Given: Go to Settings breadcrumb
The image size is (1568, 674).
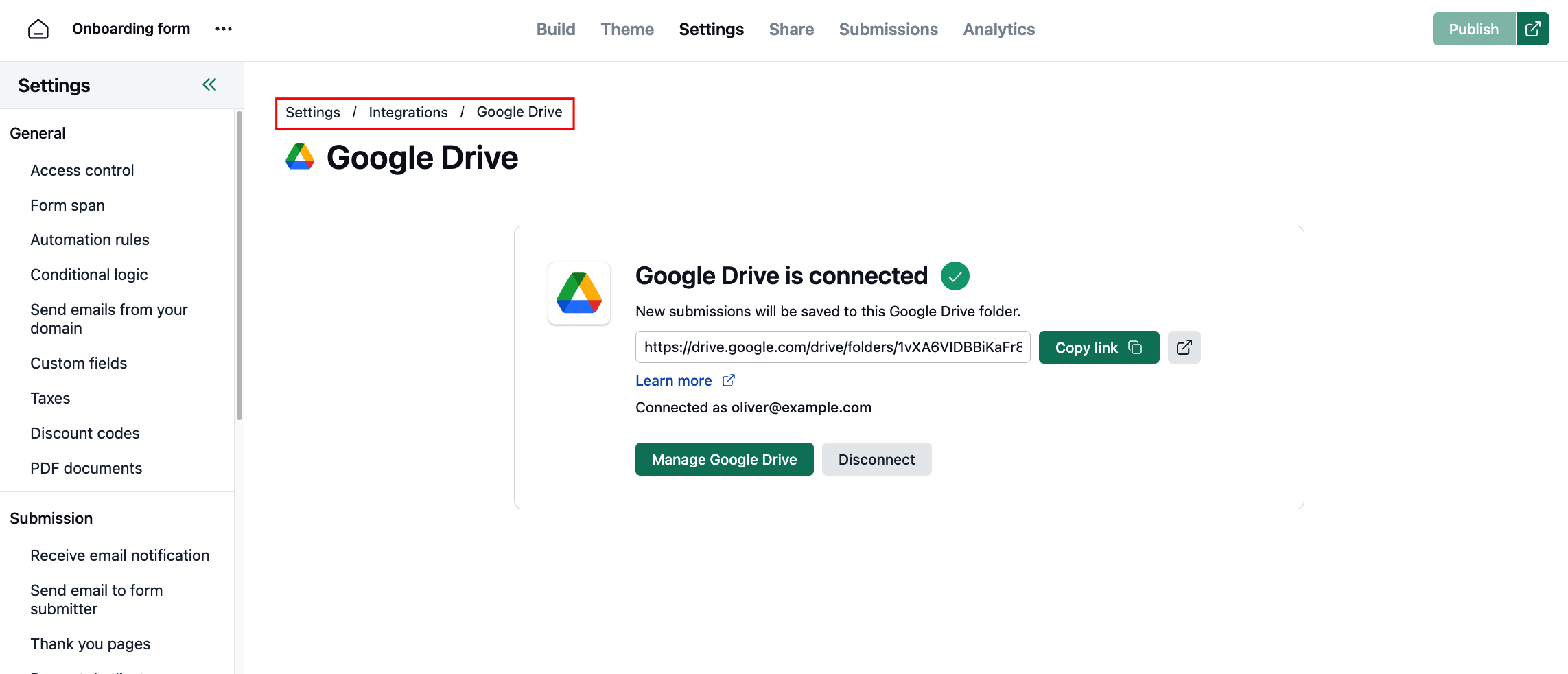Looking at the screenshot, I should 313,113.
